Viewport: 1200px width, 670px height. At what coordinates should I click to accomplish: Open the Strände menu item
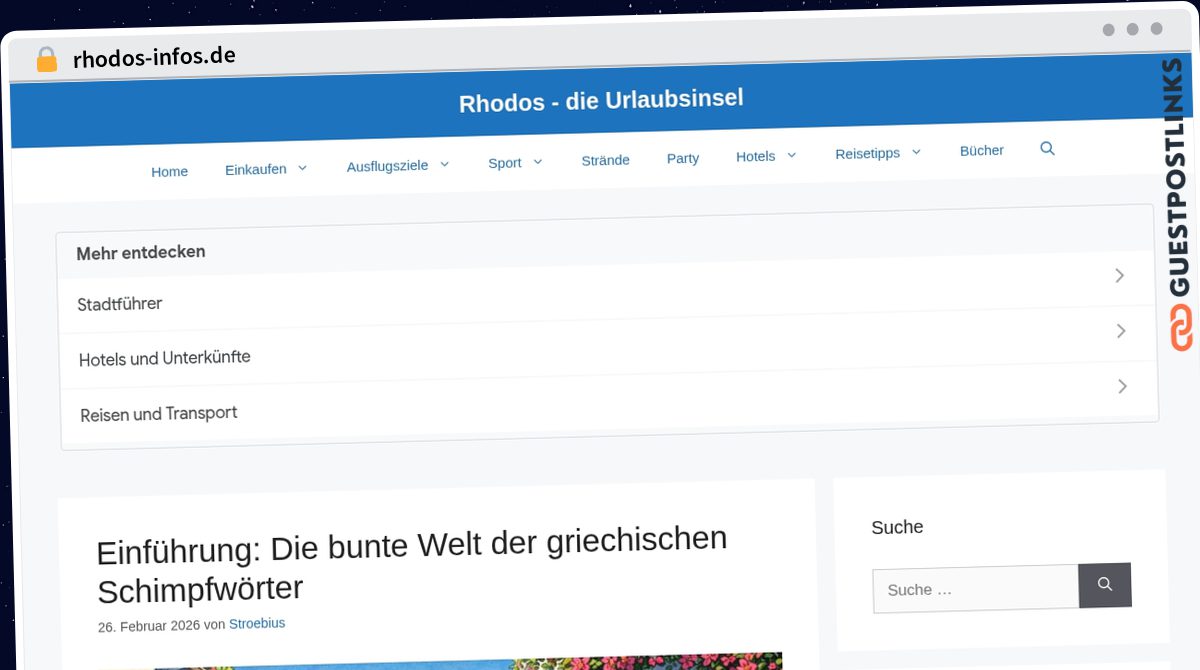[x=606, y=160]
